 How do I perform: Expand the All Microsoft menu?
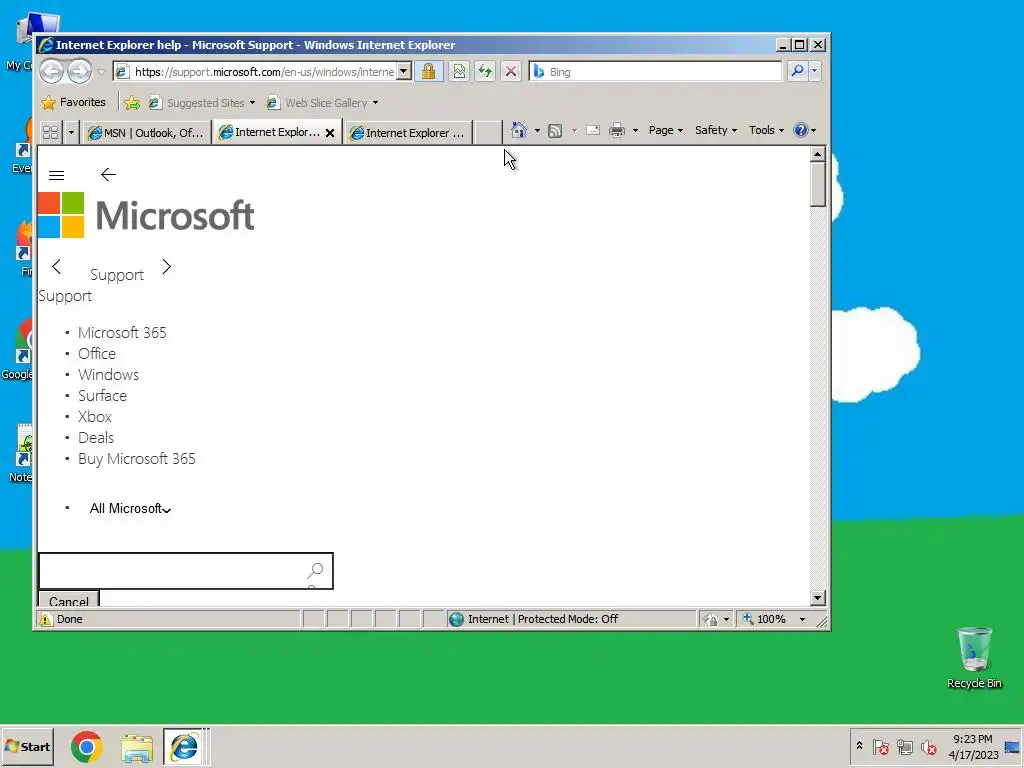130,508
